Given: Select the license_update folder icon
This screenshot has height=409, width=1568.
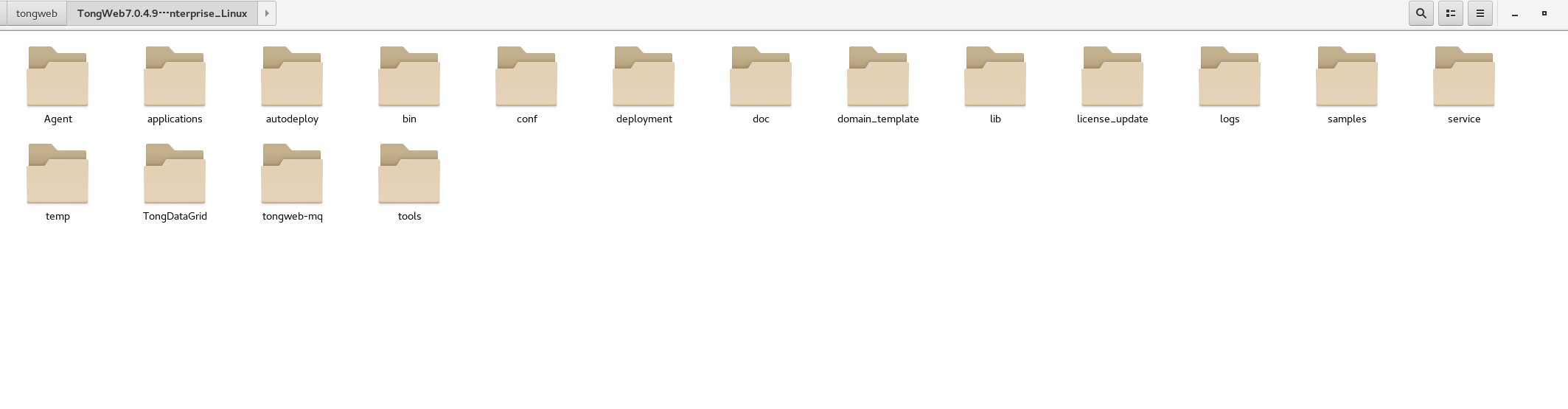Looking at the screenshot, I should pos(1112,76).
